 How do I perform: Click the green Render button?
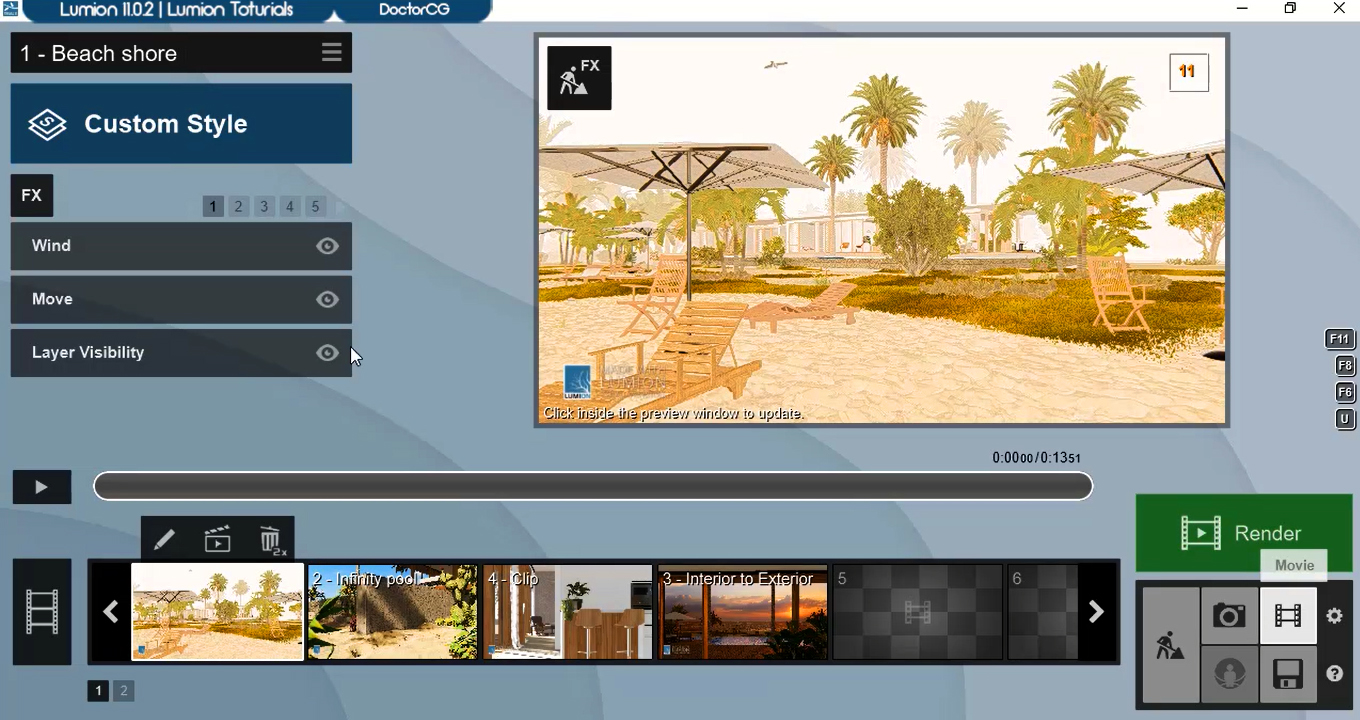(x=1244, y=533)
